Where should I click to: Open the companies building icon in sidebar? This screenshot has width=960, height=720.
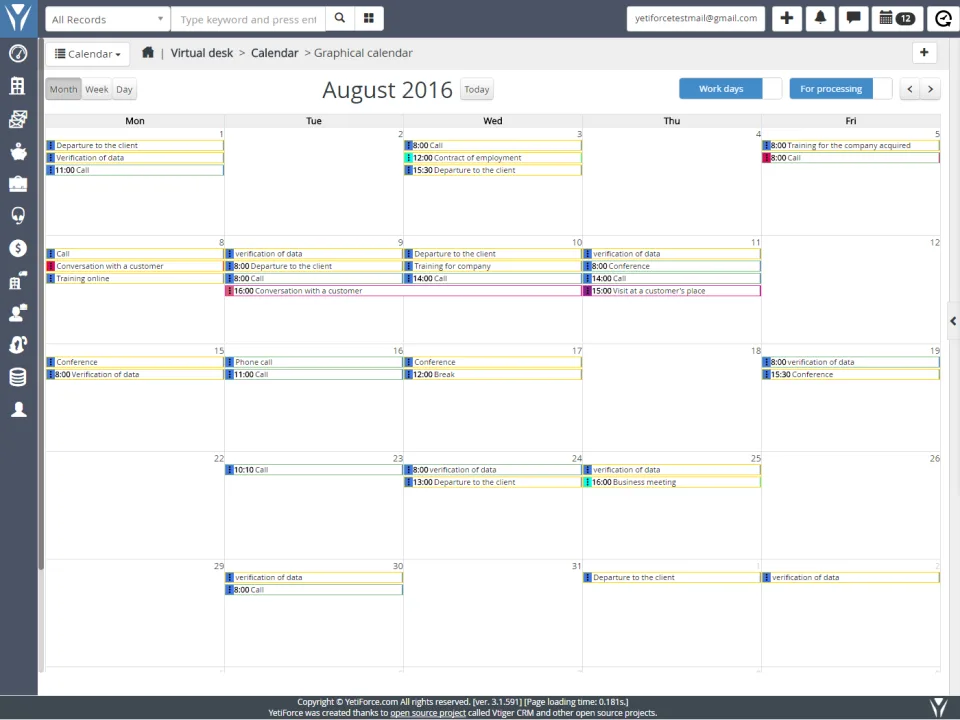18,86
